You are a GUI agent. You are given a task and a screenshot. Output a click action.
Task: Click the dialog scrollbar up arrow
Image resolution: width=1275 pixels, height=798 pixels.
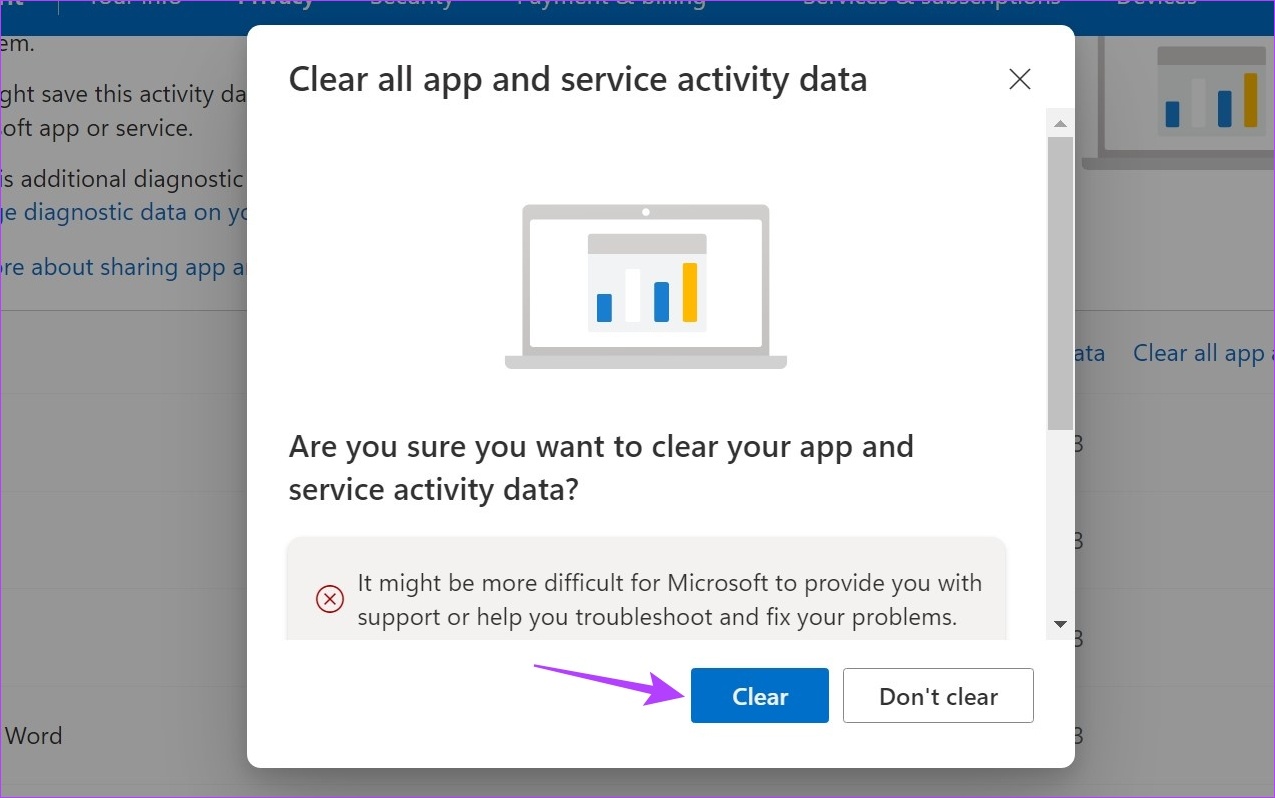click(1060, 124)
